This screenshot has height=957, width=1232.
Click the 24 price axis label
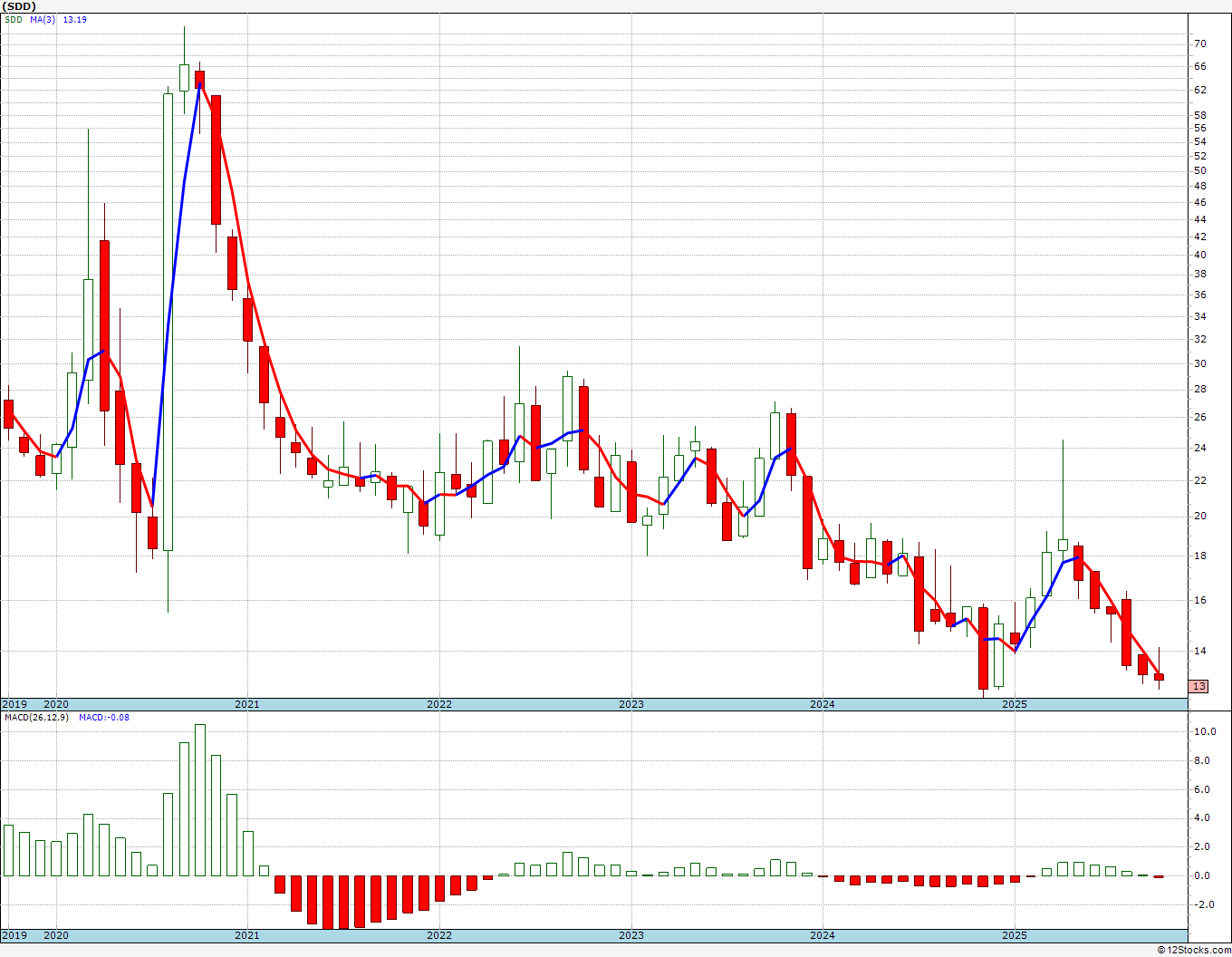pos(1199,448)
